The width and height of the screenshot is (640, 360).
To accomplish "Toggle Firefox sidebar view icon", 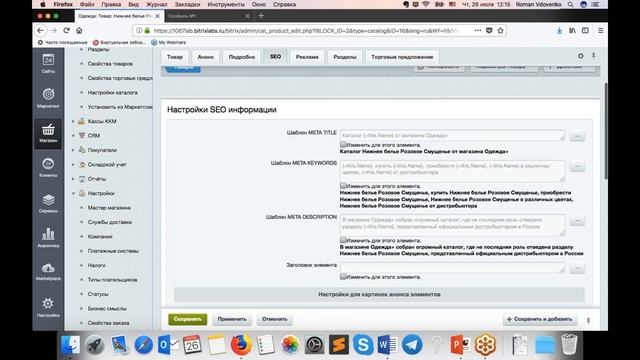I will (585, 31).
